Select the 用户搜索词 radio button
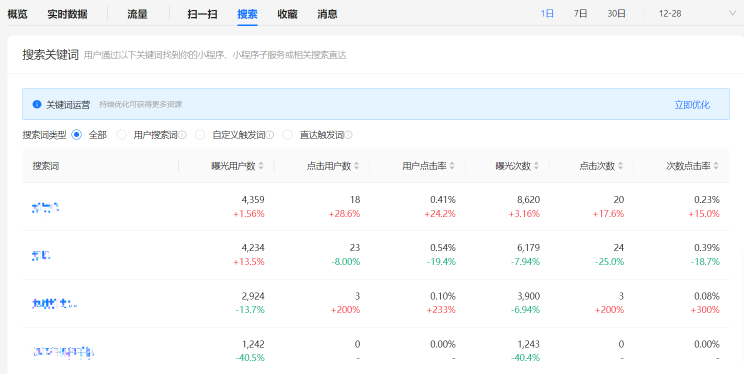Image resolution: width=744 pixels, height=374 pixels. click(x=121, y=135)
